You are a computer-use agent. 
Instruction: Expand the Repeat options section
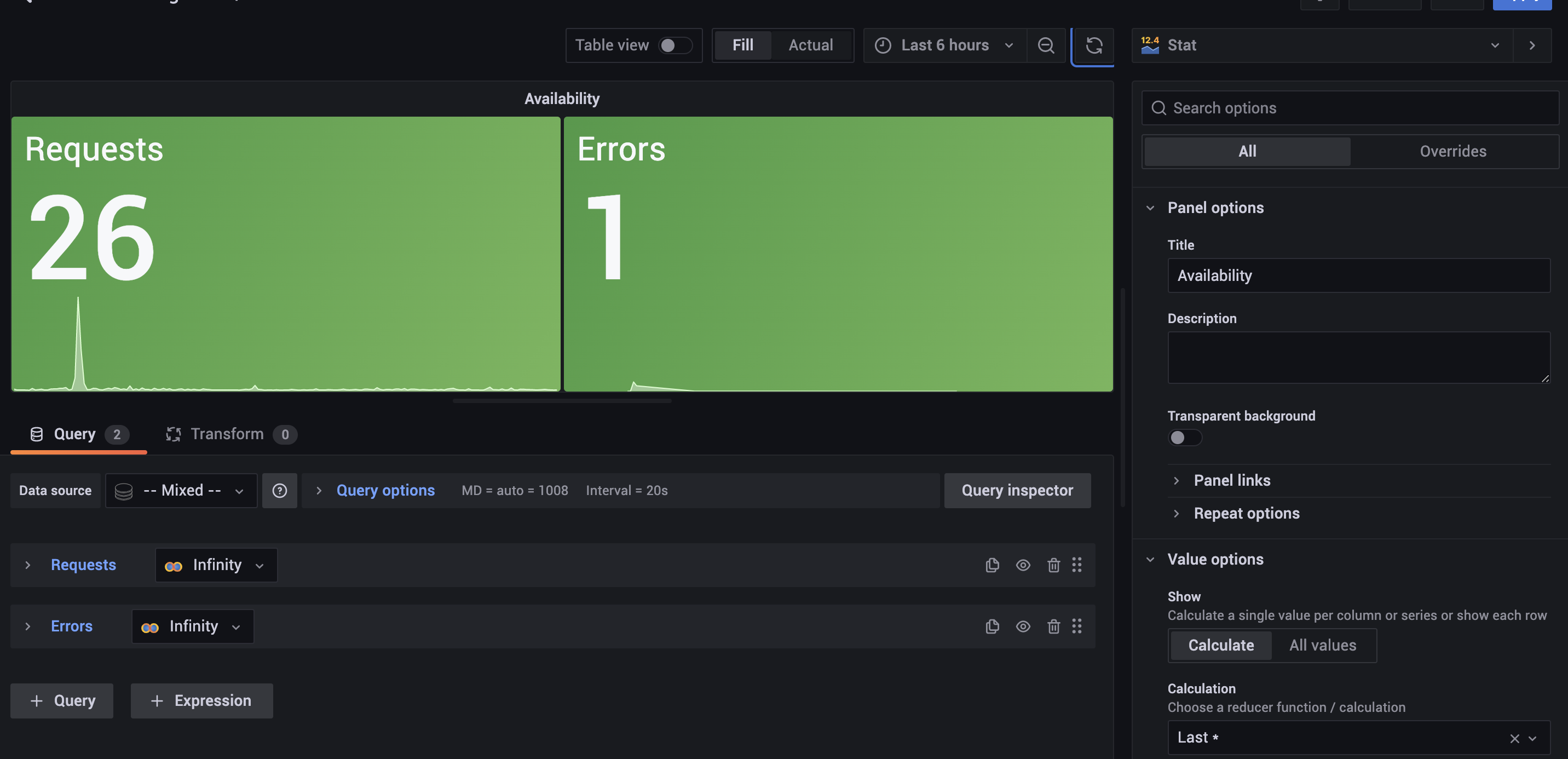(1246, 513)
